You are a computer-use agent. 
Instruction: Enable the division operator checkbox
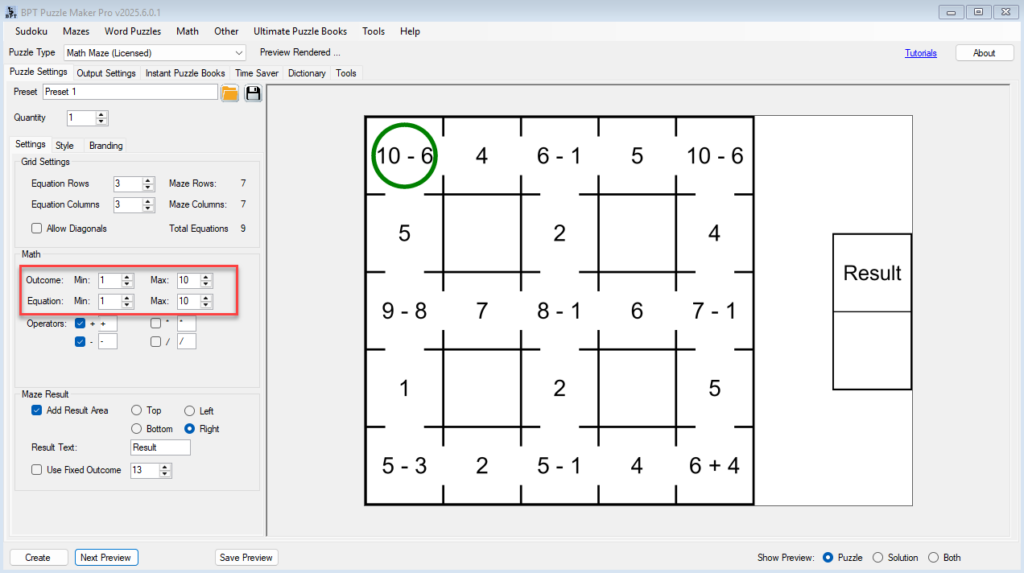pyautogui.click(x=155, y=341)
